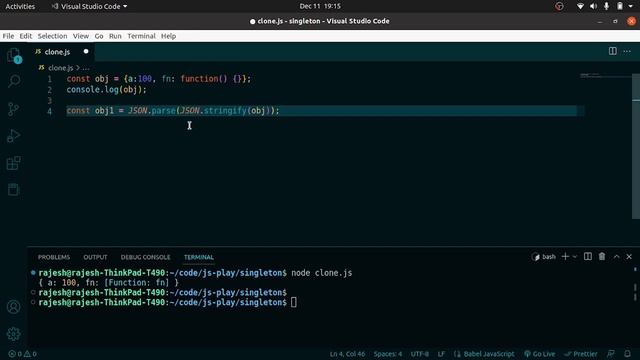
Task: Open the editor More Actions ellipsis
Action: coord(627,51)
